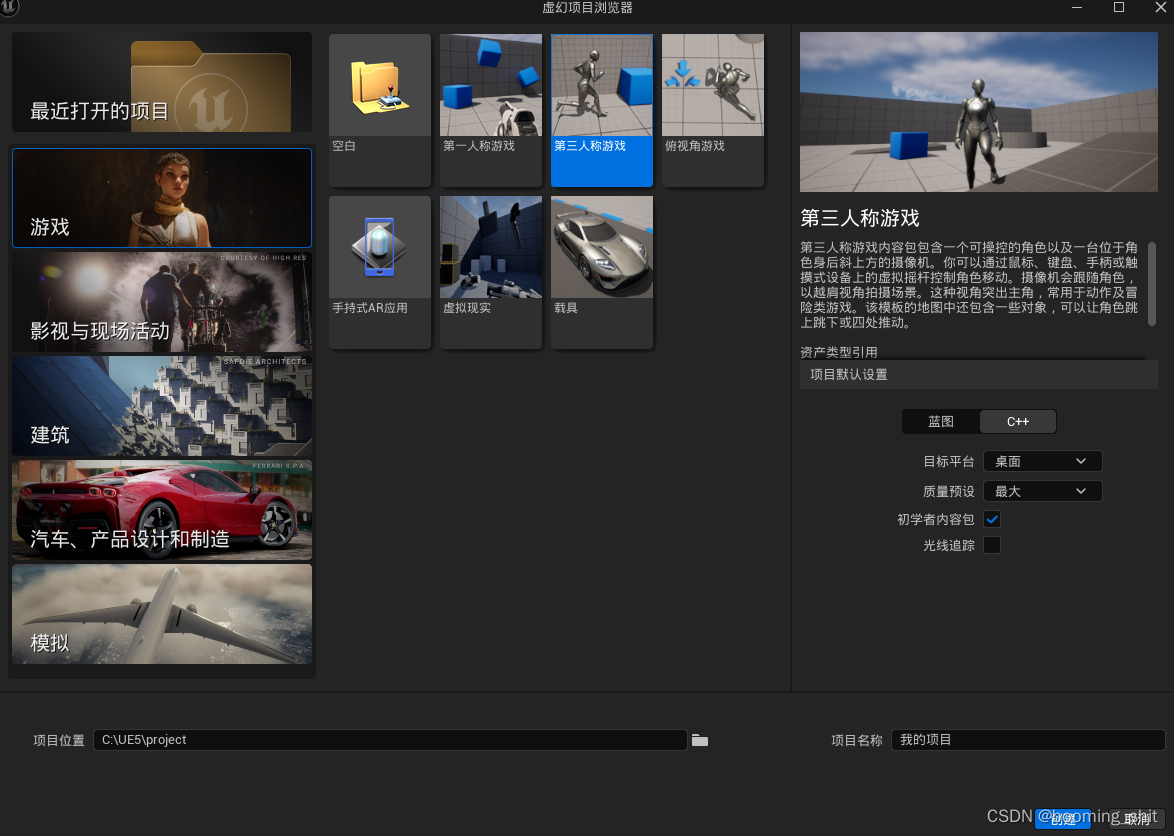Open the 目标平台 target platform dropdown
Viewport: 1174px width, 836px height.
point(1042,462)
